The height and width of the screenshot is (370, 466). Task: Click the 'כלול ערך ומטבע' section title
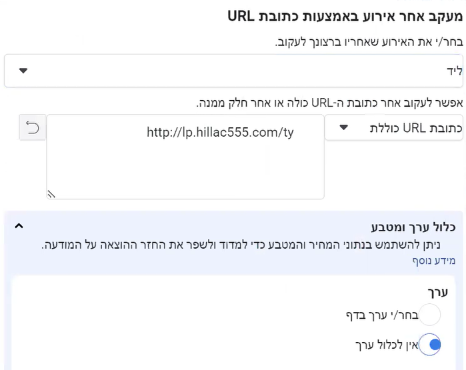coord(413,227)
